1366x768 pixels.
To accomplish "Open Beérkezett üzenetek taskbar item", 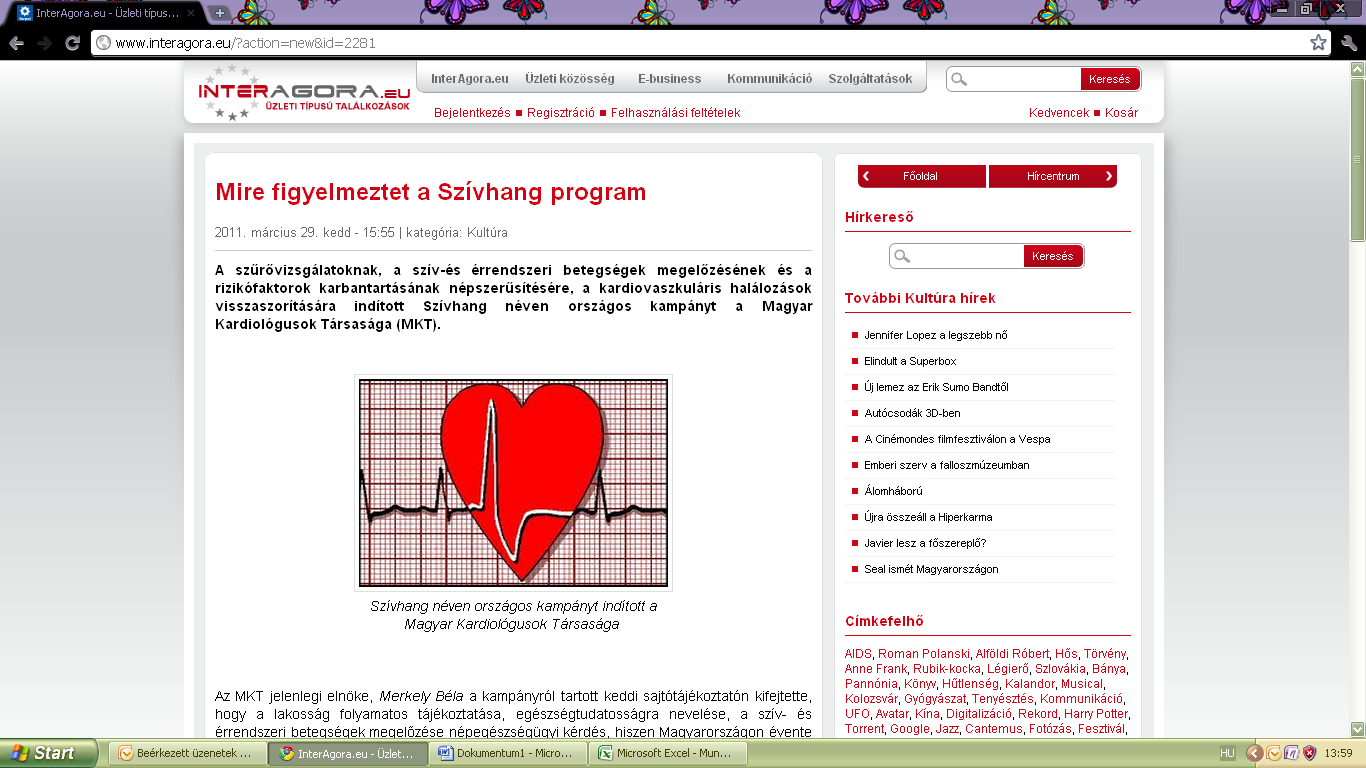I will pos(187,754).
